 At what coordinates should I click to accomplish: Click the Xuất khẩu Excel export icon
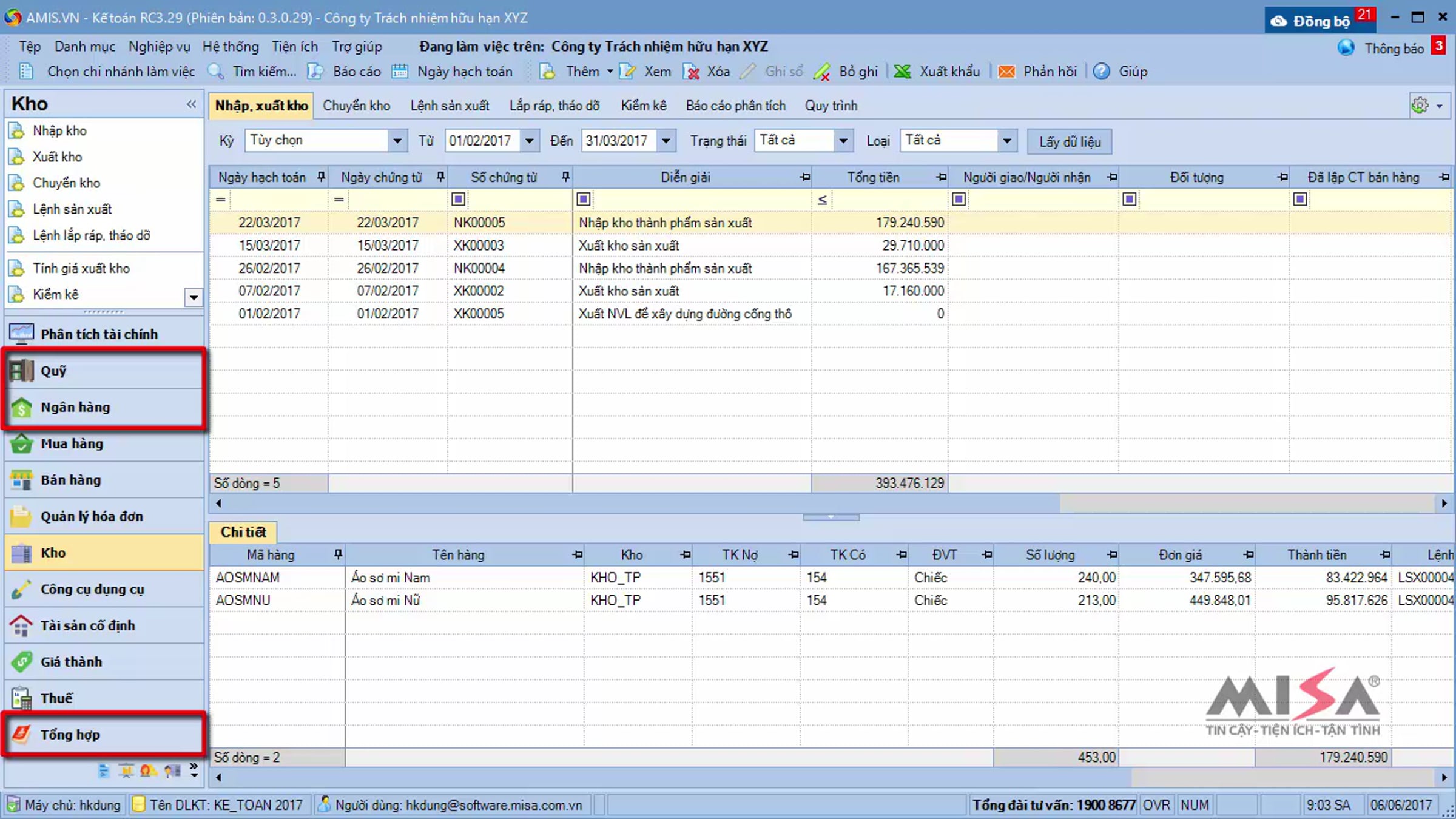coord(903,72)
